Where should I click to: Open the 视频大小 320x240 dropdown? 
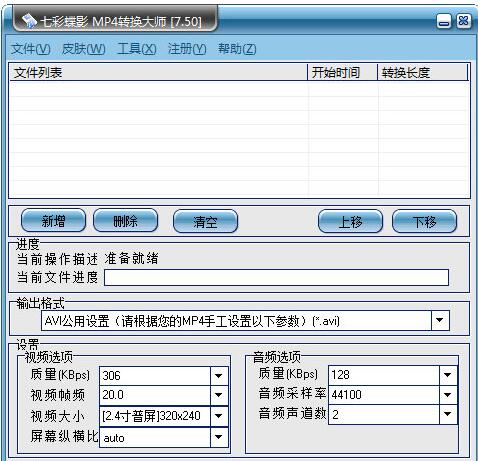pyautogui.click(x=219, y=416)
